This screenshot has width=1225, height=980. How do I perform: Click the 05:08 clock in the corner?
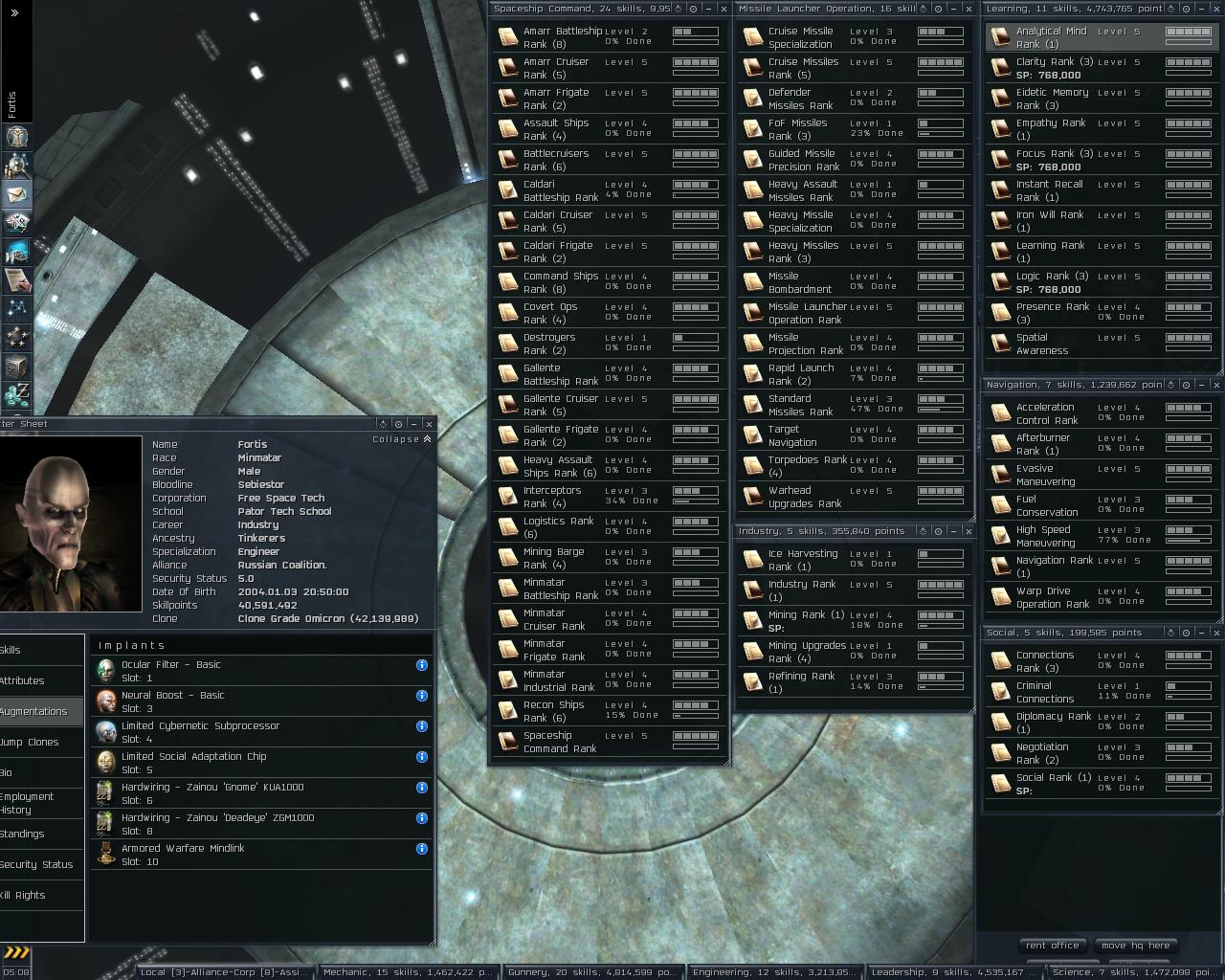click(16, 972)
